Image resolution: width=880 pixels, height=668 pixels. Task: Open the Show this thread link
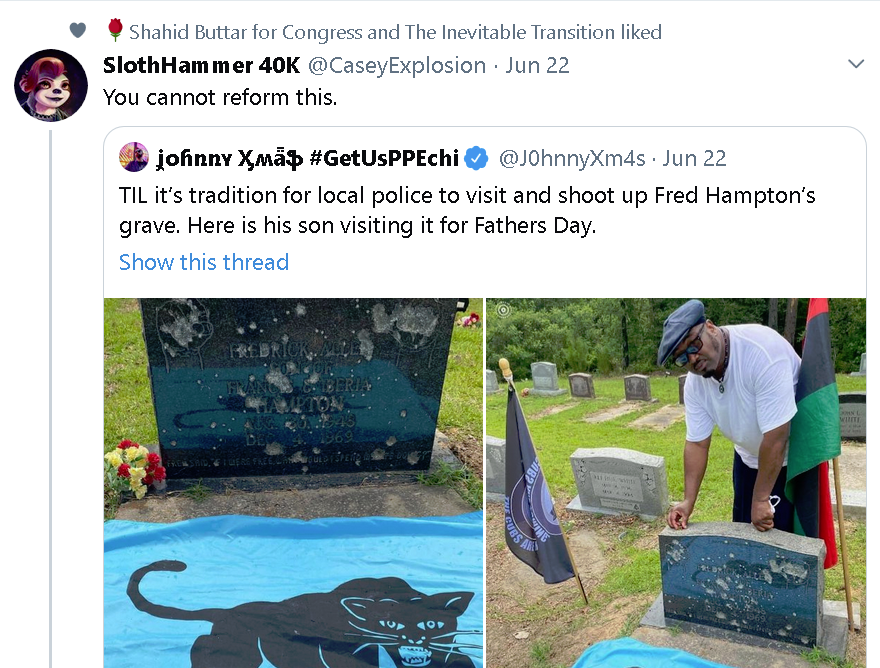(204, 262)
